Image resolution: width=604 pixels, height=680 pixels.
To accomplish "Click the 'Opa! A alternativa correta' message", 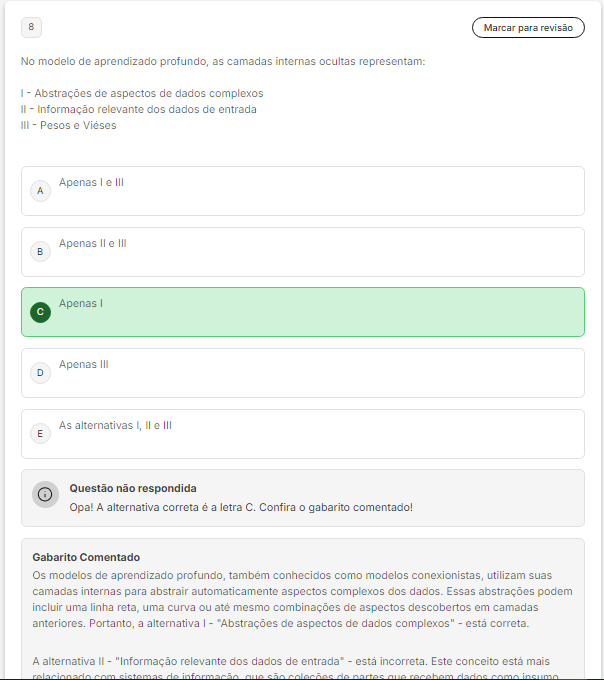I will (x=241, y=507).
